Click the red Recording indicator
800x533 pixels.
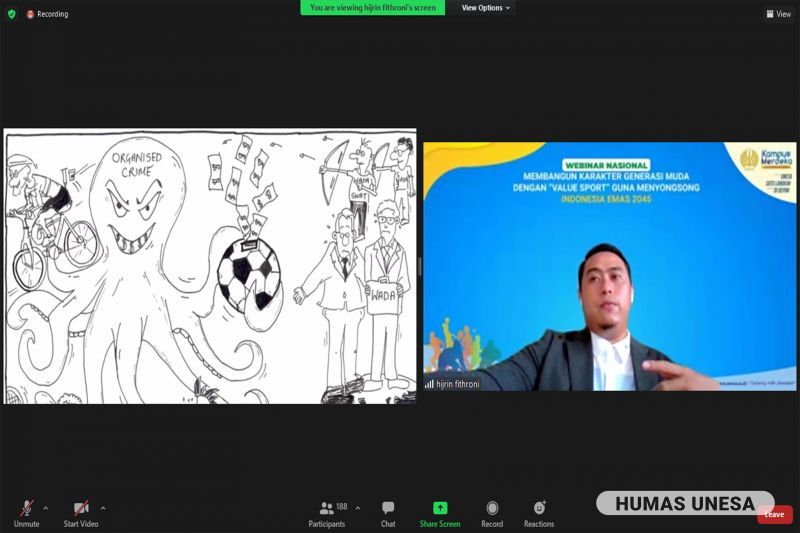[x=47, y=14]
